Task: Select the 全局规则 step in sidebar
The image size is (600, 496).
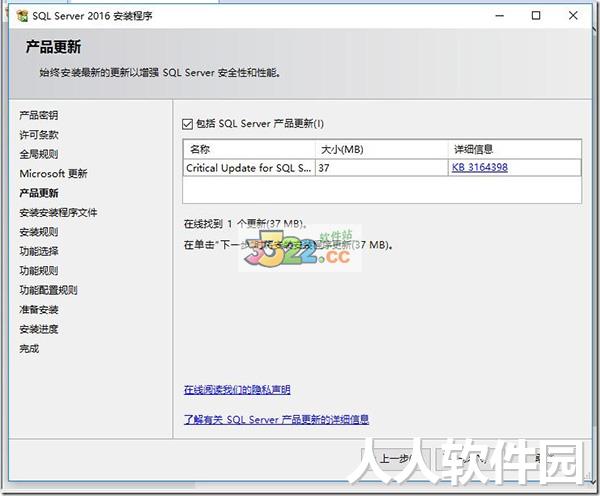Action: pos(39,154)
